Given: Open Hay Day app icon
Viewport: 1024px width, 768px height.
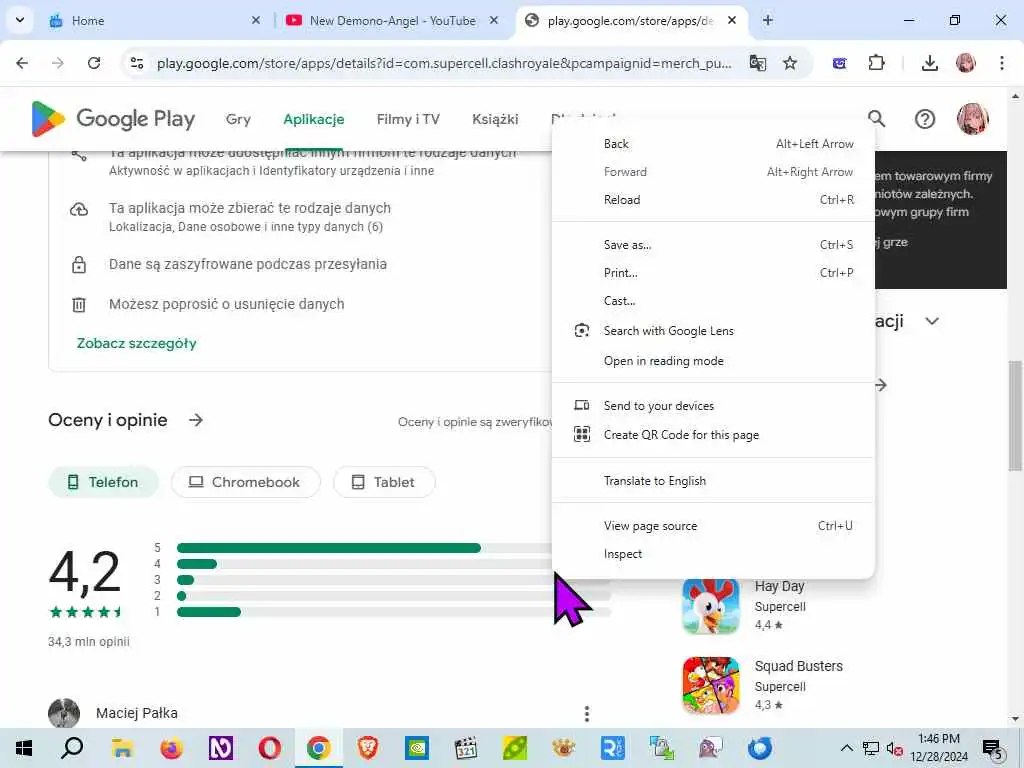Looking at the screenshot, I should (x=711, y=606).
